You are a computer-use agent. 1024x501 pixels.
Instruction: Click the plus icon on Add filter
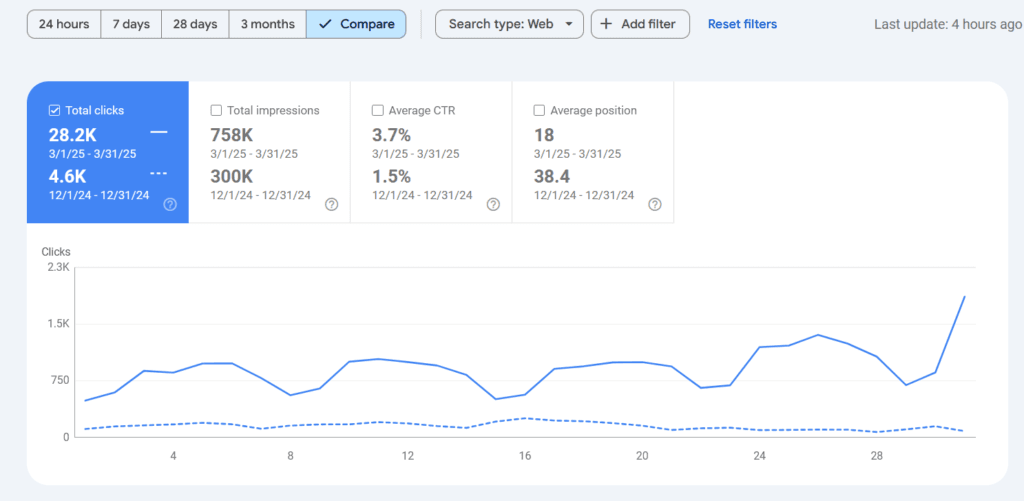(606, 24)
